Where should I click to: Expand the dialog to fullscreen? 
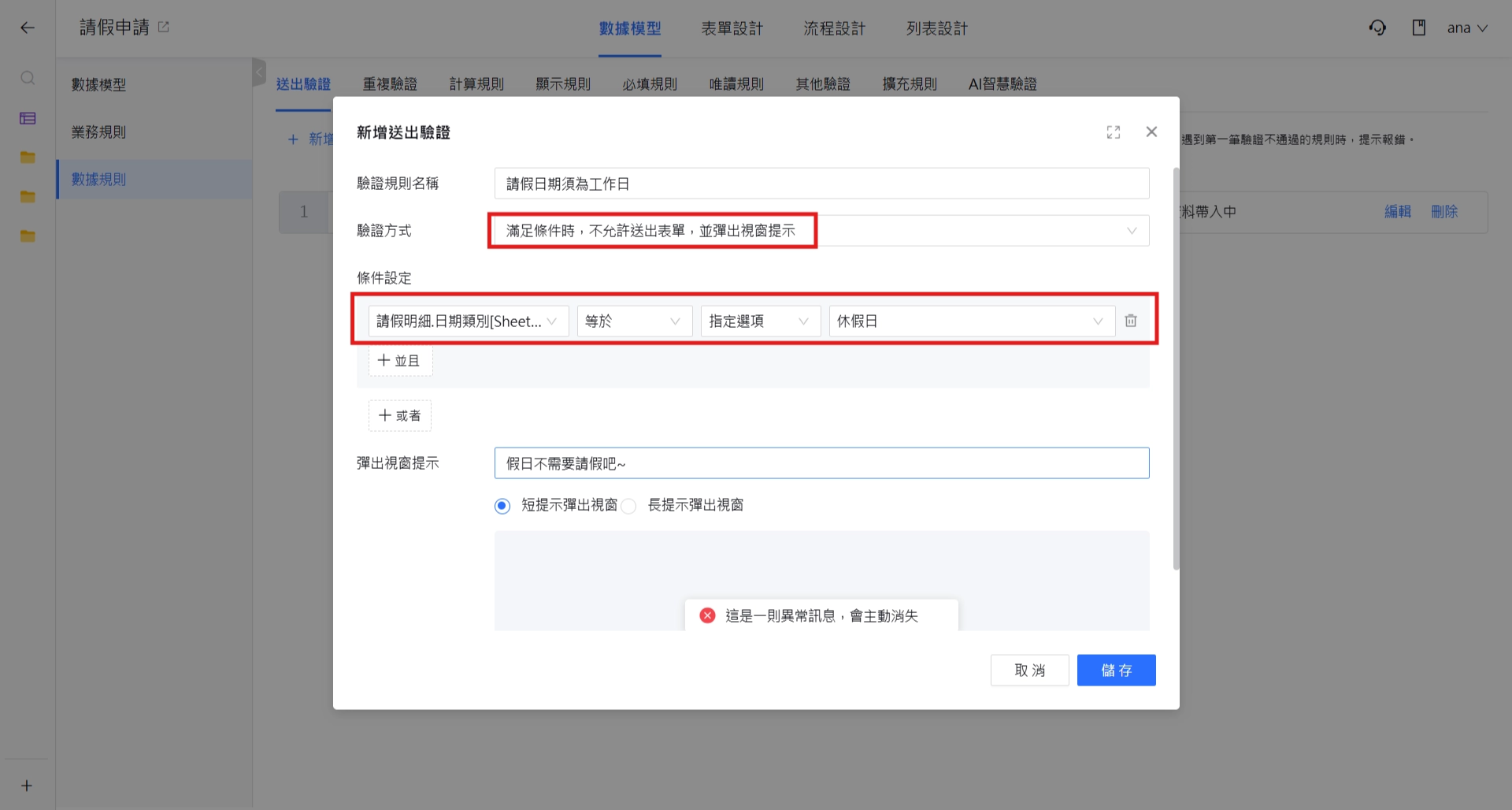click(1113, 132)
